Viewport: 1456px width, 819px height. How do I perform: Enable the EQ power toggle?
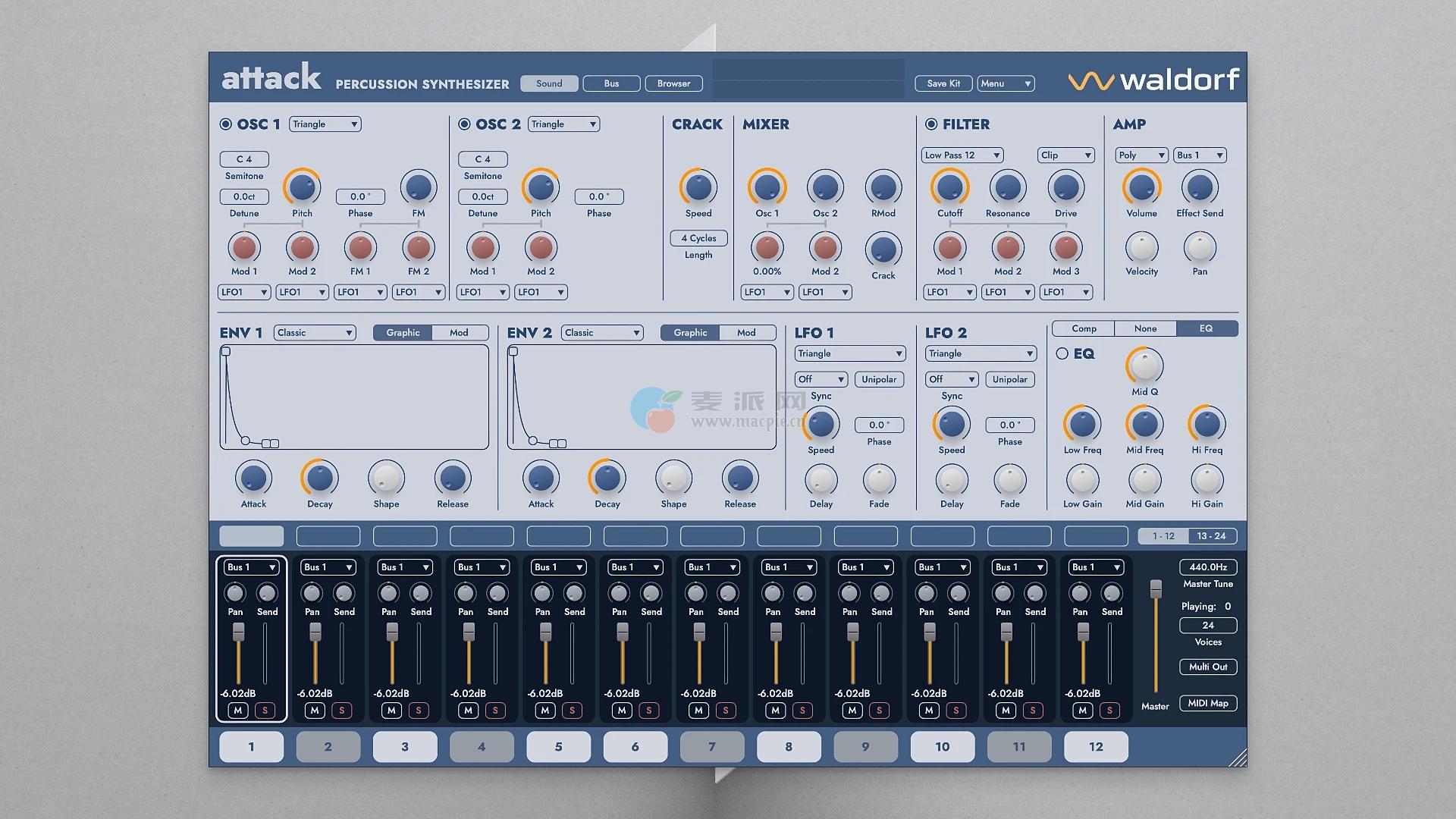[x=1062, y=354]
